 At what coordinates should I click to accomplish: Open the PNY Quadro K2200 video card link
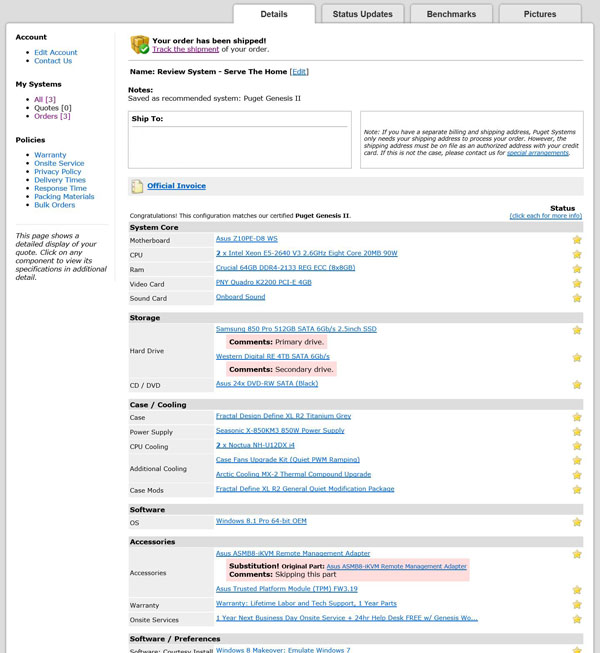coord(264,282)
